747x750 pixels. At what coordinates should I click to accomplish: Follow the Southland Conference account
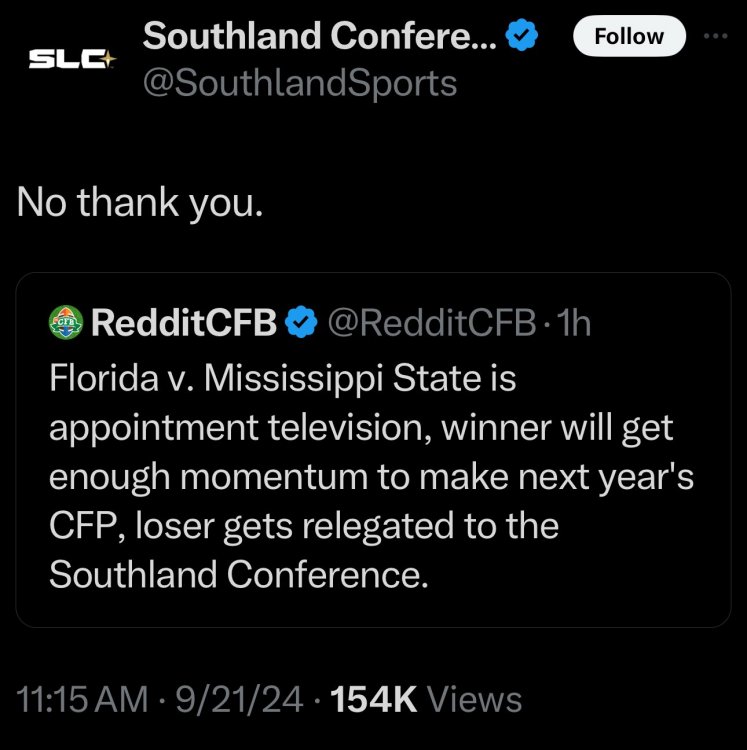(x=629, y=37)
